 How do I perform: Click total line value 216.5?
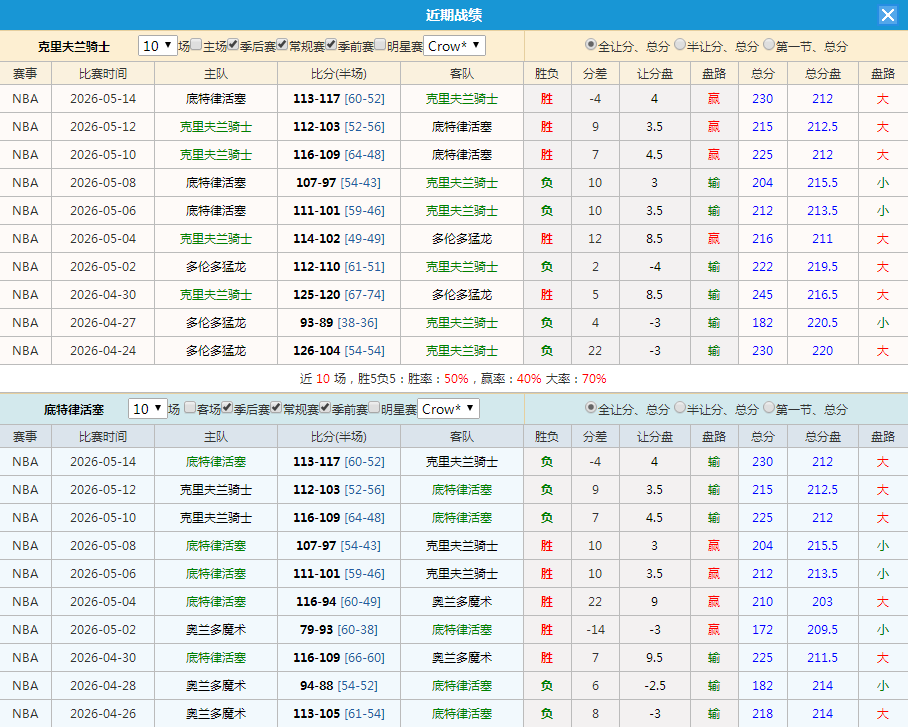click(822, 295)
